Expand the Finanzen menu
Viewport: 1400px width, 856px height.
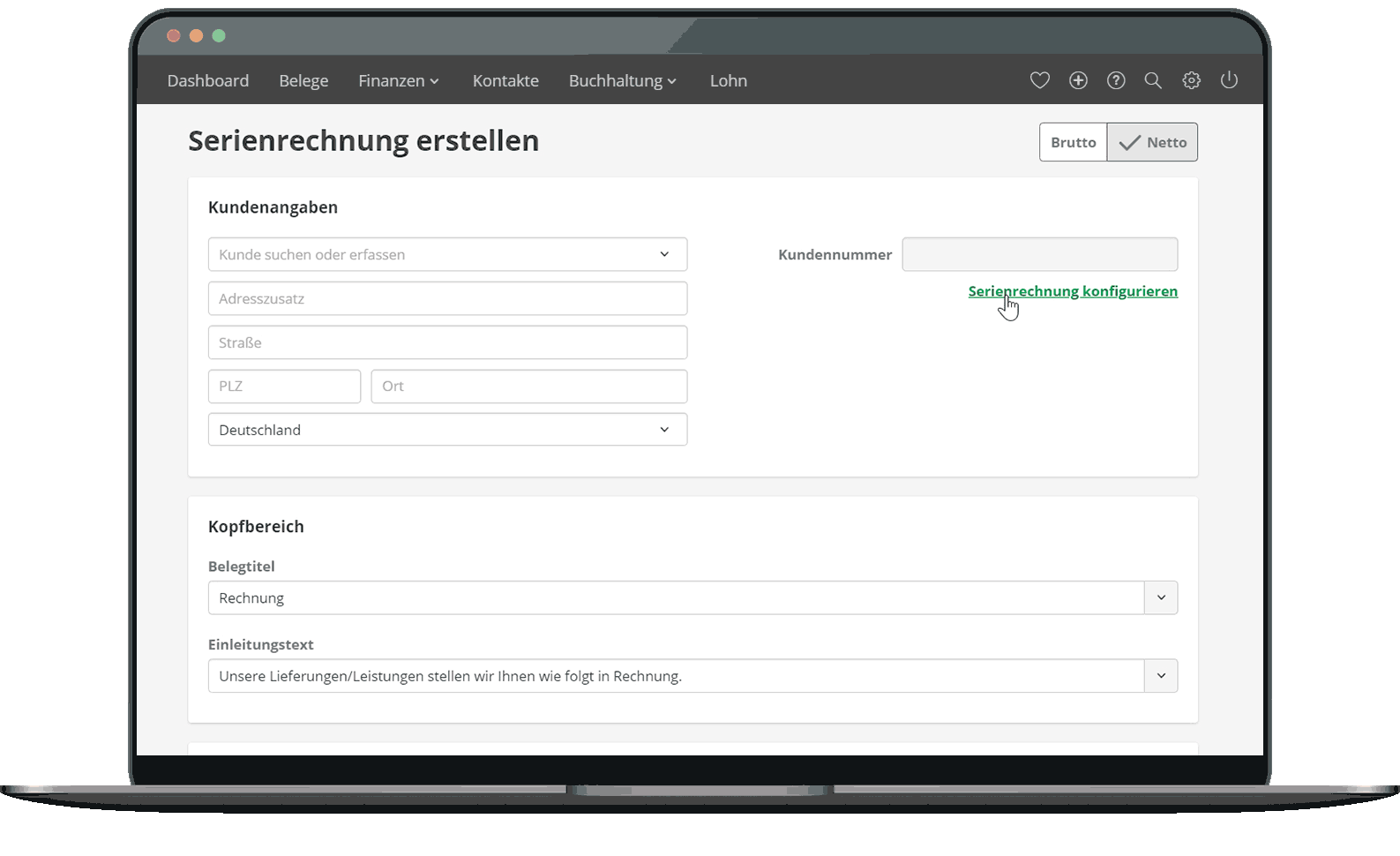[398, 81]
